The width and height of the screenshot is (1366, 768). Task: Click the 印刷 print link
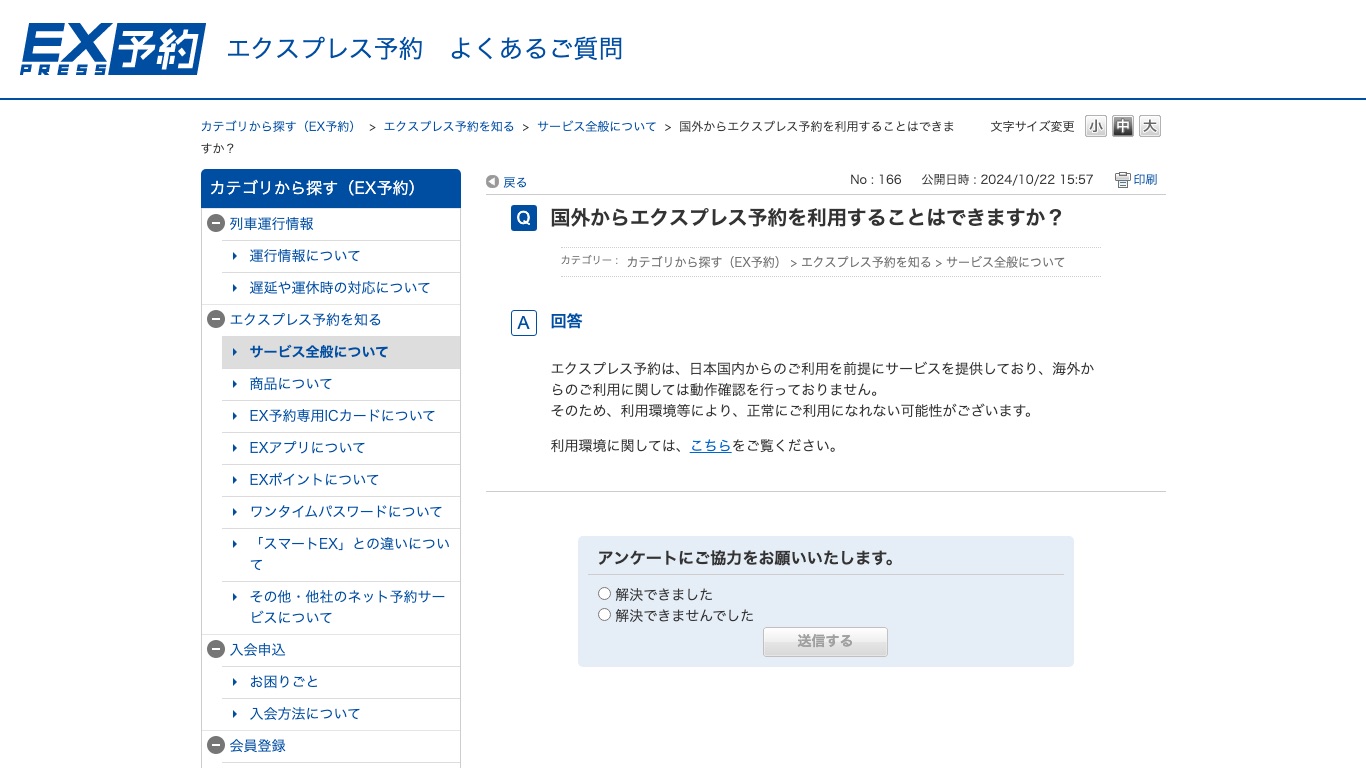pyautogui.click(x=1145, y=180)
